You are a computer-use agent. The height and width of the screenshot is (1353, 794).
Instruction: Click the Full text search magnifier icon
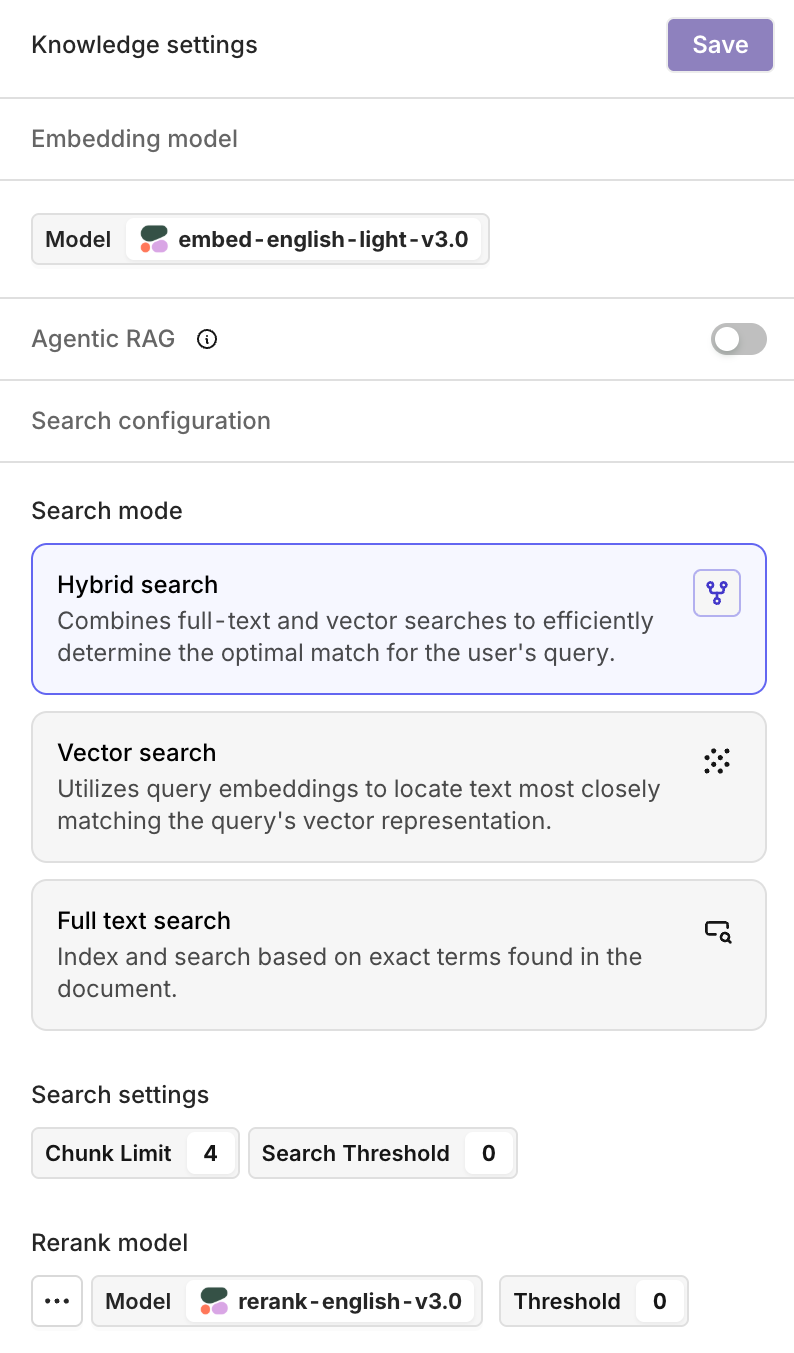718,931
